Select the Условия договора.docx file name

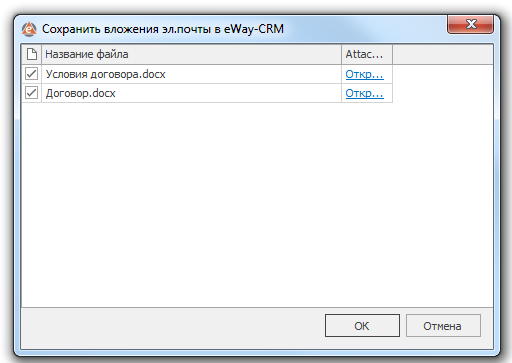(x=105, y=74)
